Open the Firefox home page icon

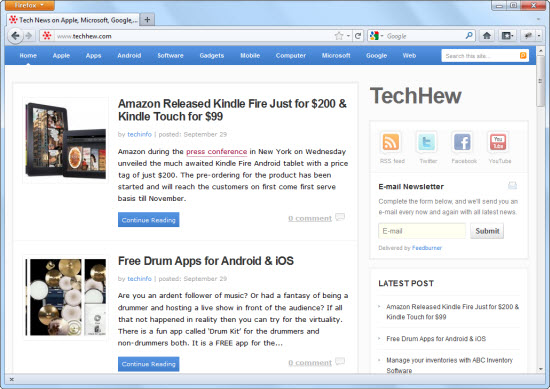[x=487, y=35]
